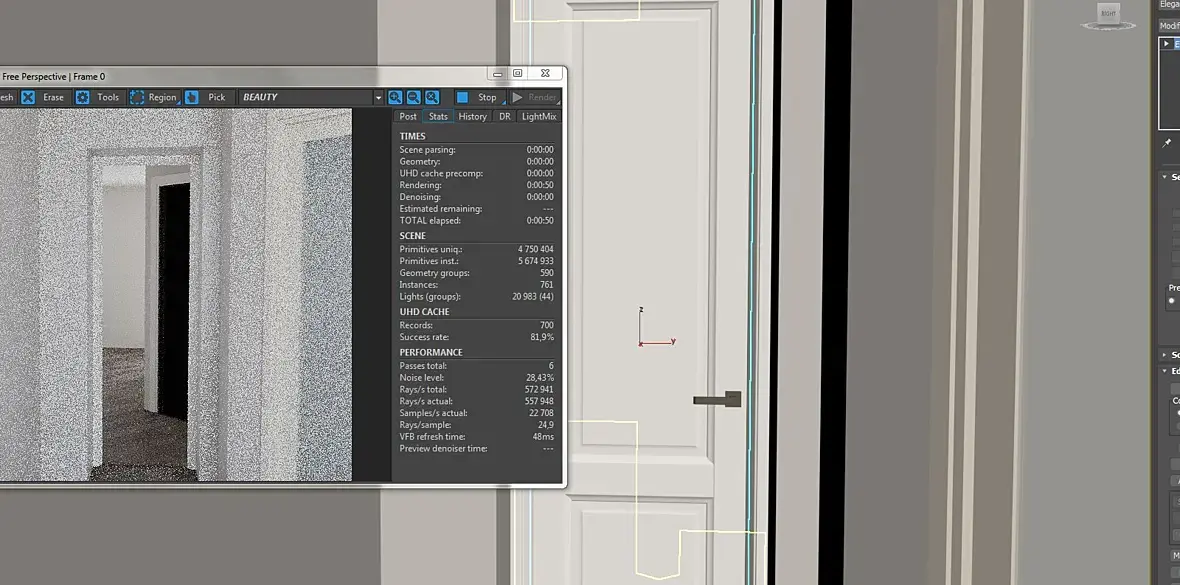This screenshot has height=585, width=1180.
Task: Click the gear Tools icon
Action: coord(83,97)
